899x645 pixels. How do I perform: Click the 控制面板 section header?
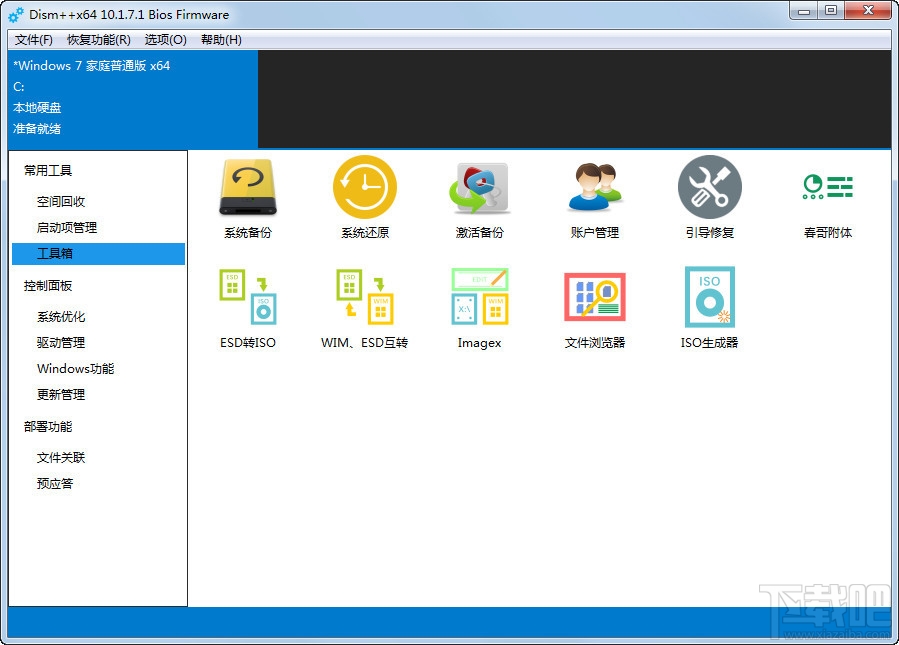pos(48,286)
